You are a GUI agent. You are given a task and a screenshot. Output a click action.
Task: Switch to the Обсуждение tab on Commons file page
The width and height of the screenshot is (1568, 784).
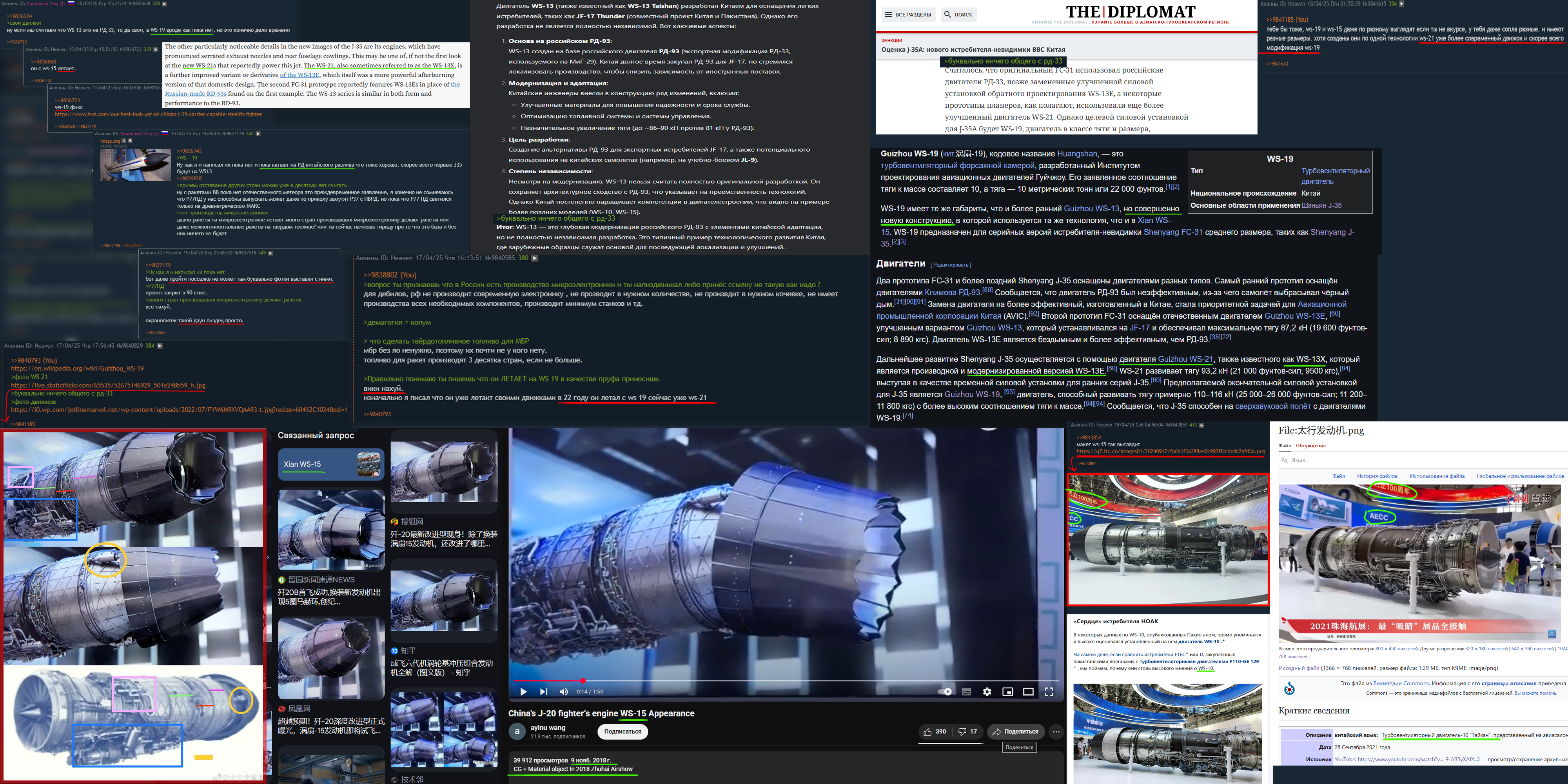(1310, 446)
